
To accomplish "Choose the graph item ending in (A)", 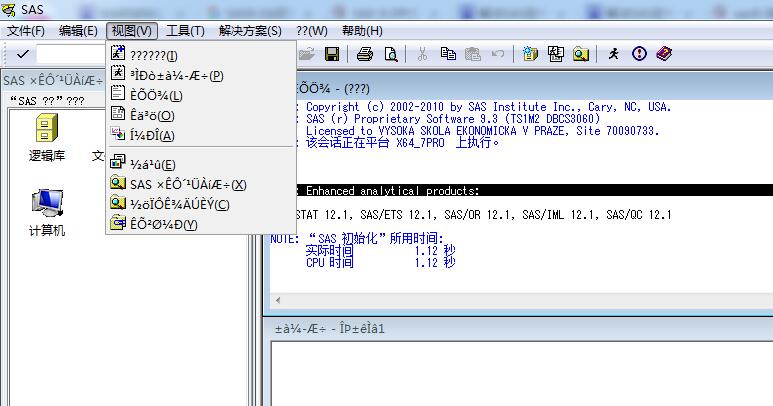I will tap(201, 135).
